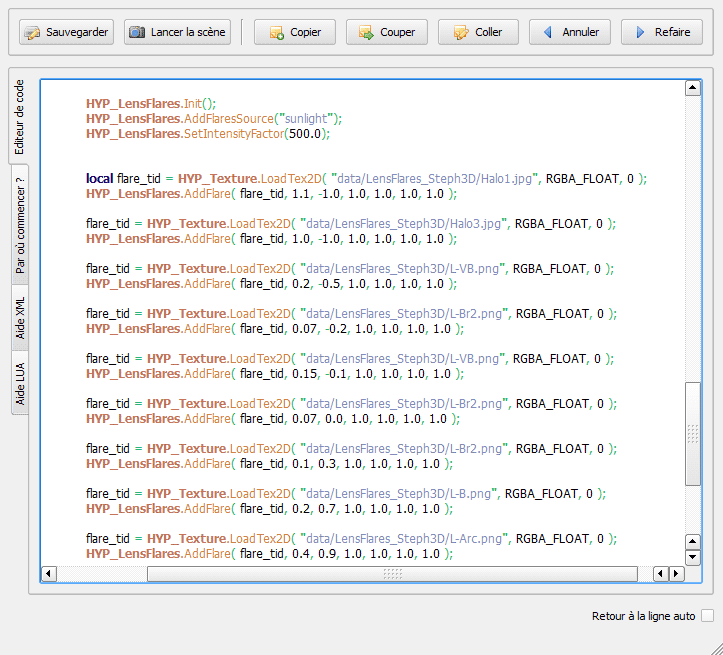This screenshot has height=655, width=723.
Task: Undo with the Annuler button label
Action: [581, 32]
